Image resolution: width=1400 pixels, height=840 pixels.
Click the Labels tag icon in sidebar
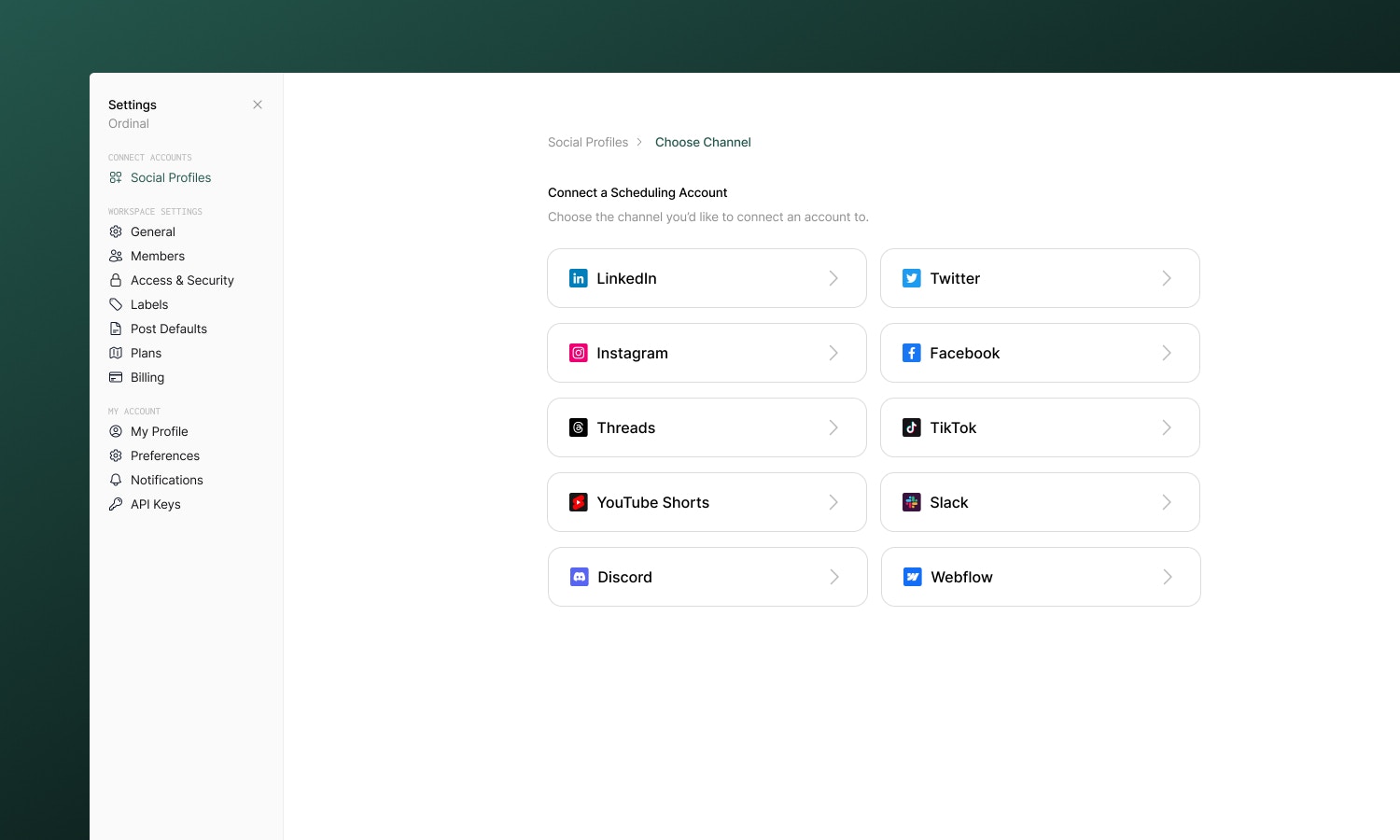(116, 304)
